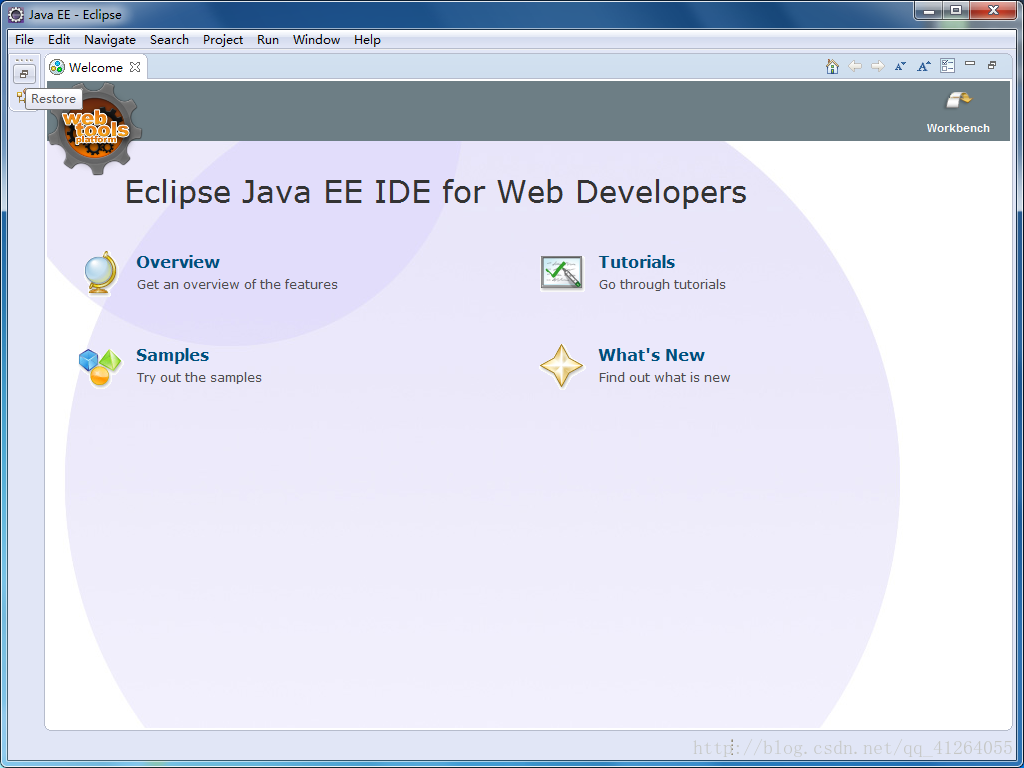
Task: Open the Edit menu
Action: point(59,40)
